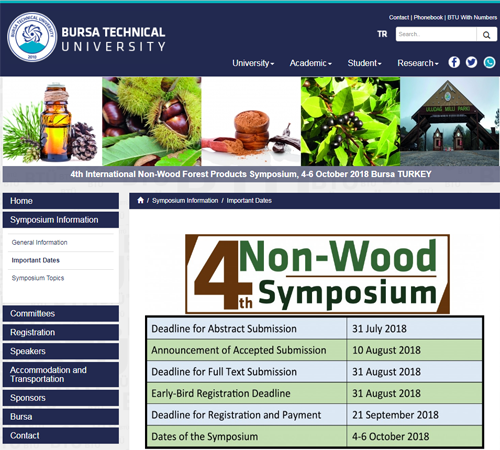This screenshot has height=450, width=500.
Task: Click 'Early-Bird Registration Deadline' cell
Action: (246, 393)
